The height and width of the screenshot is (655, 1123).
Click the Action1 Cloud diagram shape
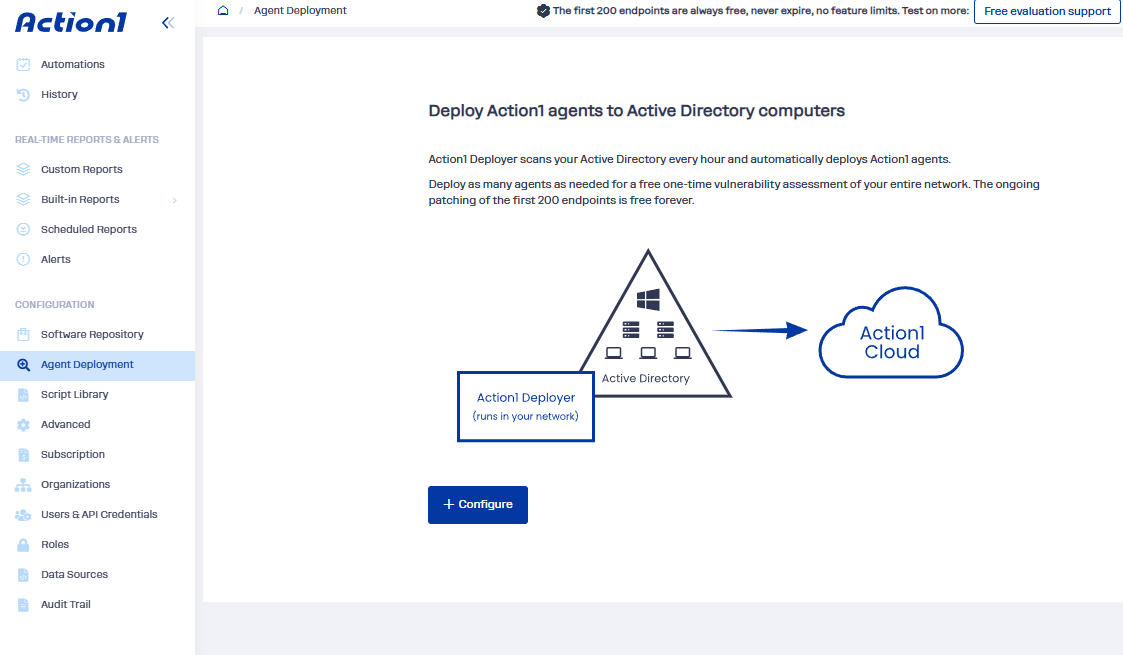tap(892, 334)
